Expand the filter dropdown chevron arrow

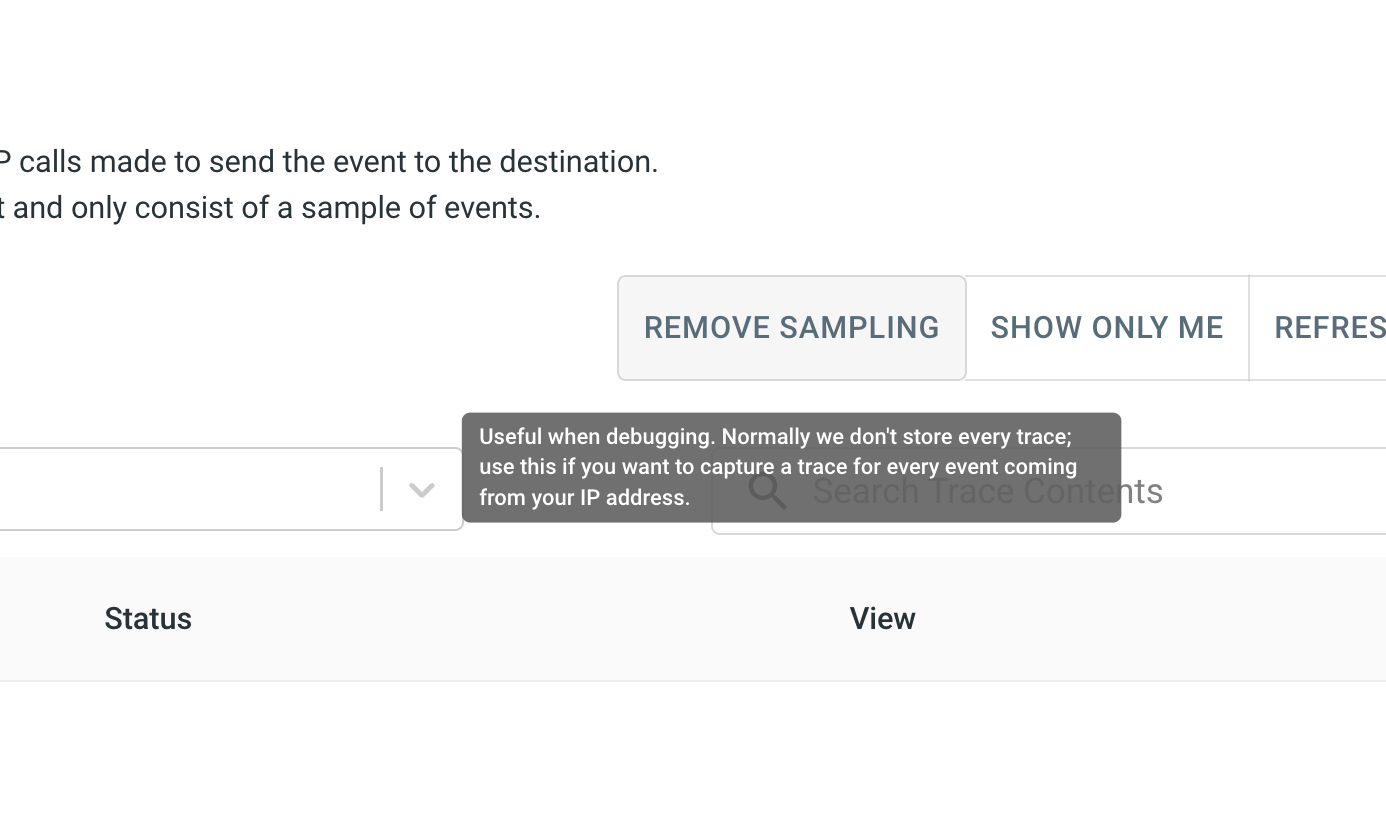point(422,490)
